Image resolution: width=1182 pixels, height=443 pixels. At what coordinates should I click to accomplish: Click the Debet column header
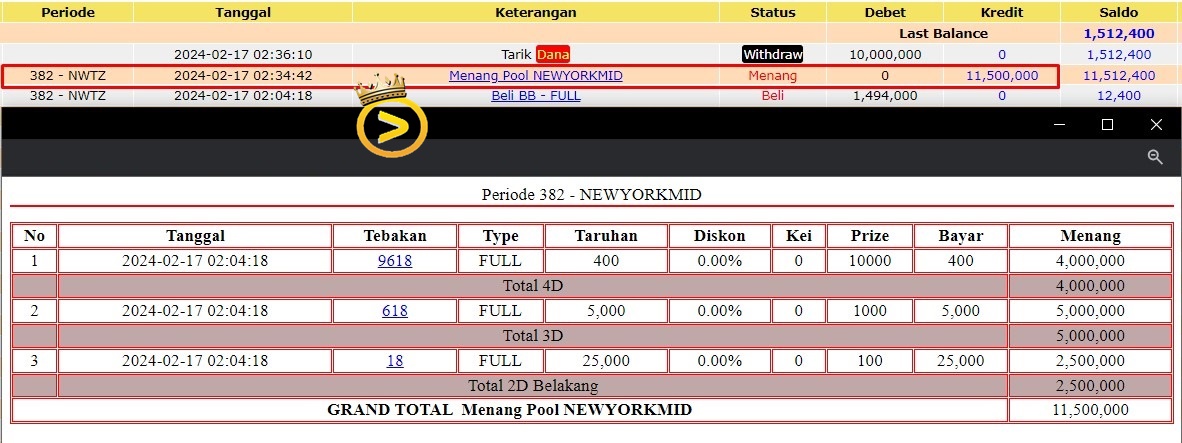[885, 12]
